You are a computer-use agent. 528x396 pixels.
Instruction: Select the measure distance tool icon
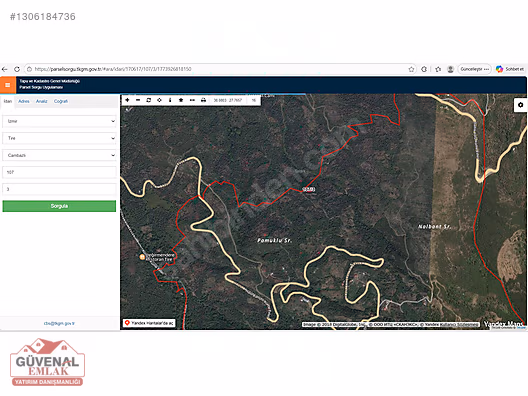(x=192, y=100)
